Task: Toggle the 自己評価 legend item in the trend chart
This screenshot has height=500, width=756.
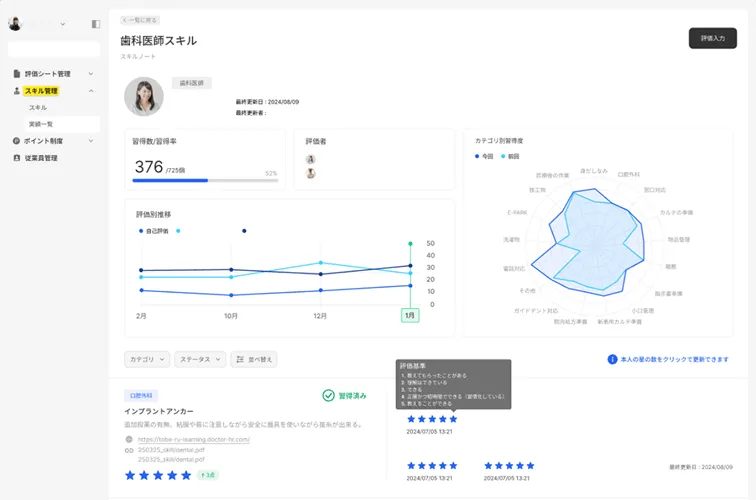Action: 154,231
